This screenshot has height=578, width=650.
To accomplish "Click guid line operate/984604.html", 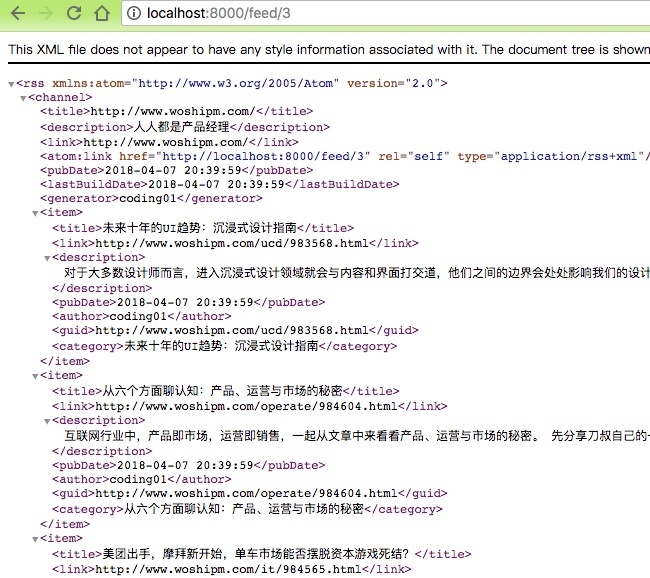I will [x=250, y=493].
